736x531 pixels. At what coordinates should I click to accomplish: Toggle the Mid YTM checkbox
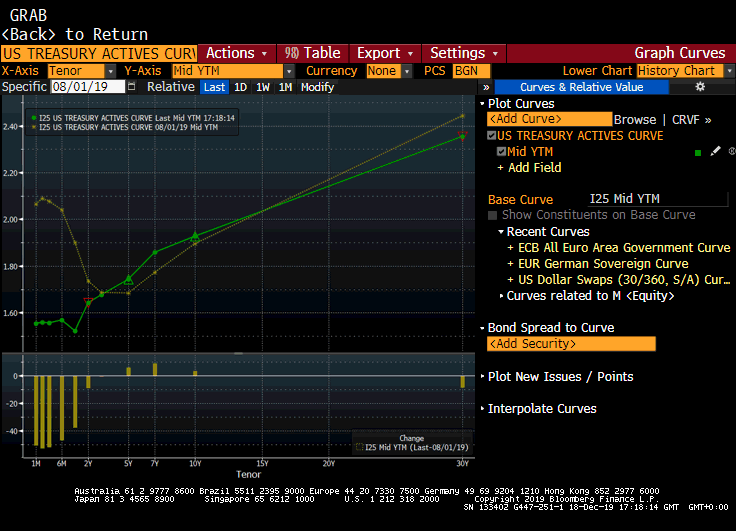501,152
